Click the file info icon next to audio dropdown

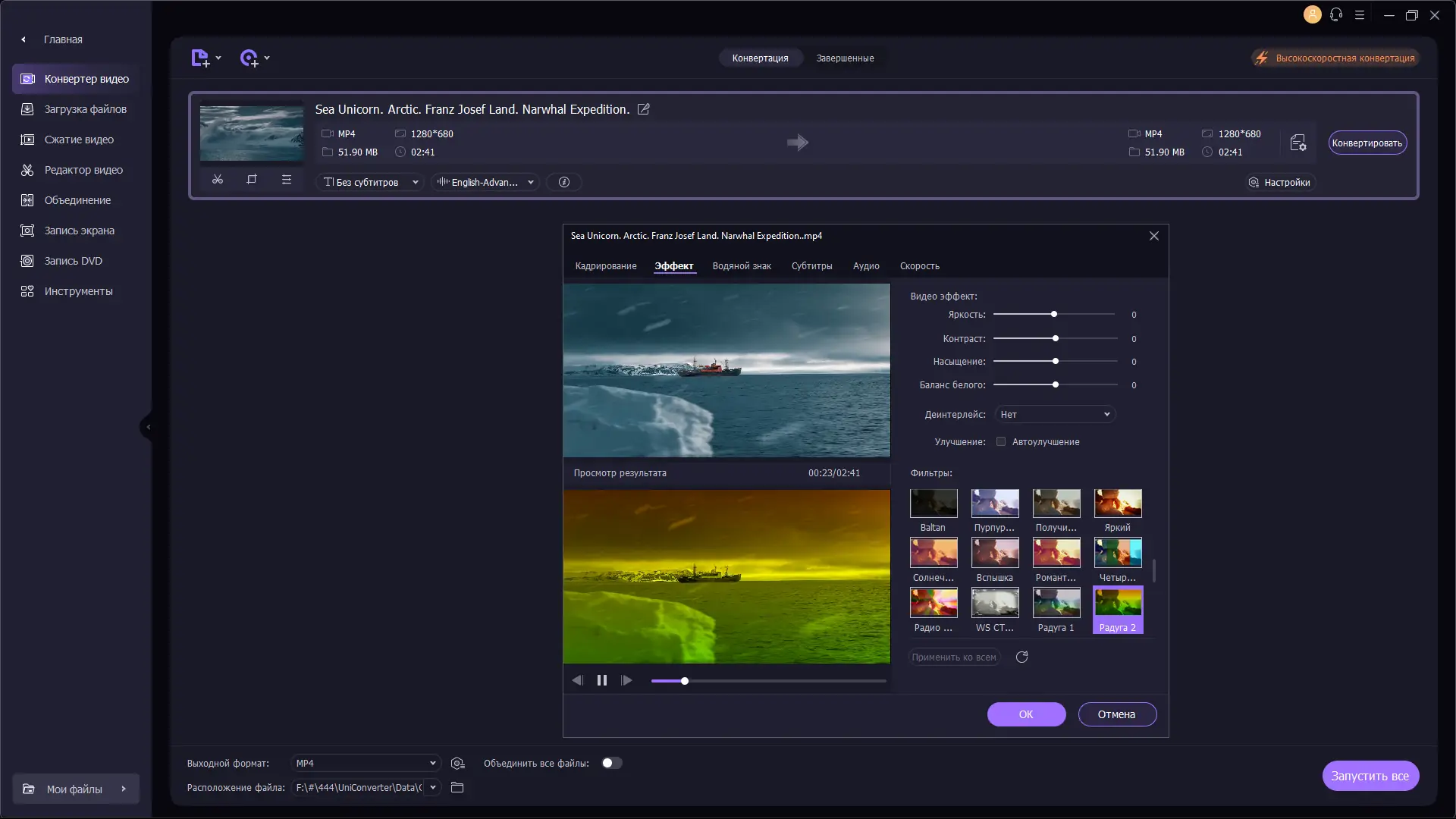[563, 182]
